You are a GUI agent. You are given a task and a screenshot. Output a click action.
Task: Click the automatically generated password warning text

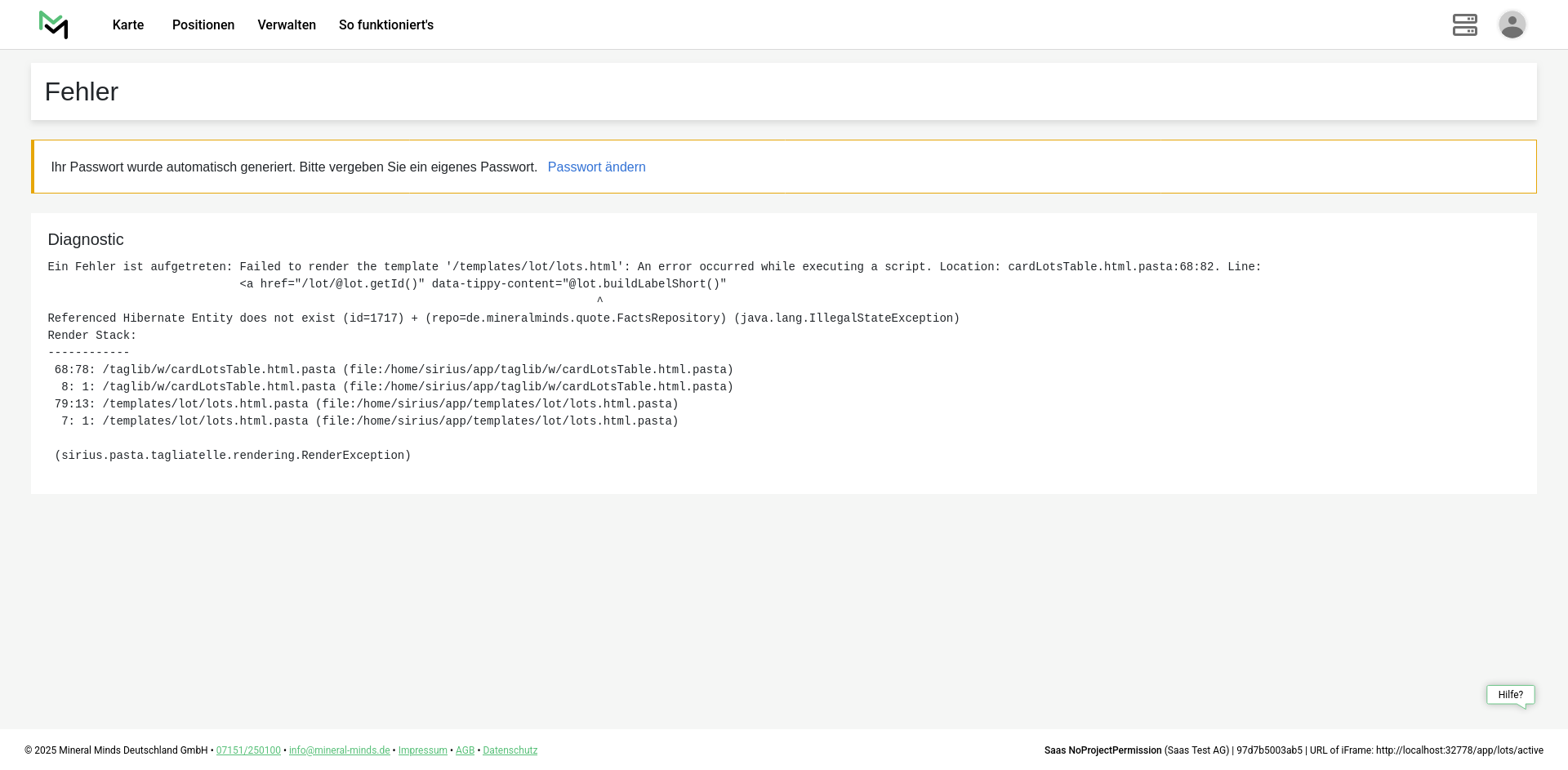pos(294,167)
